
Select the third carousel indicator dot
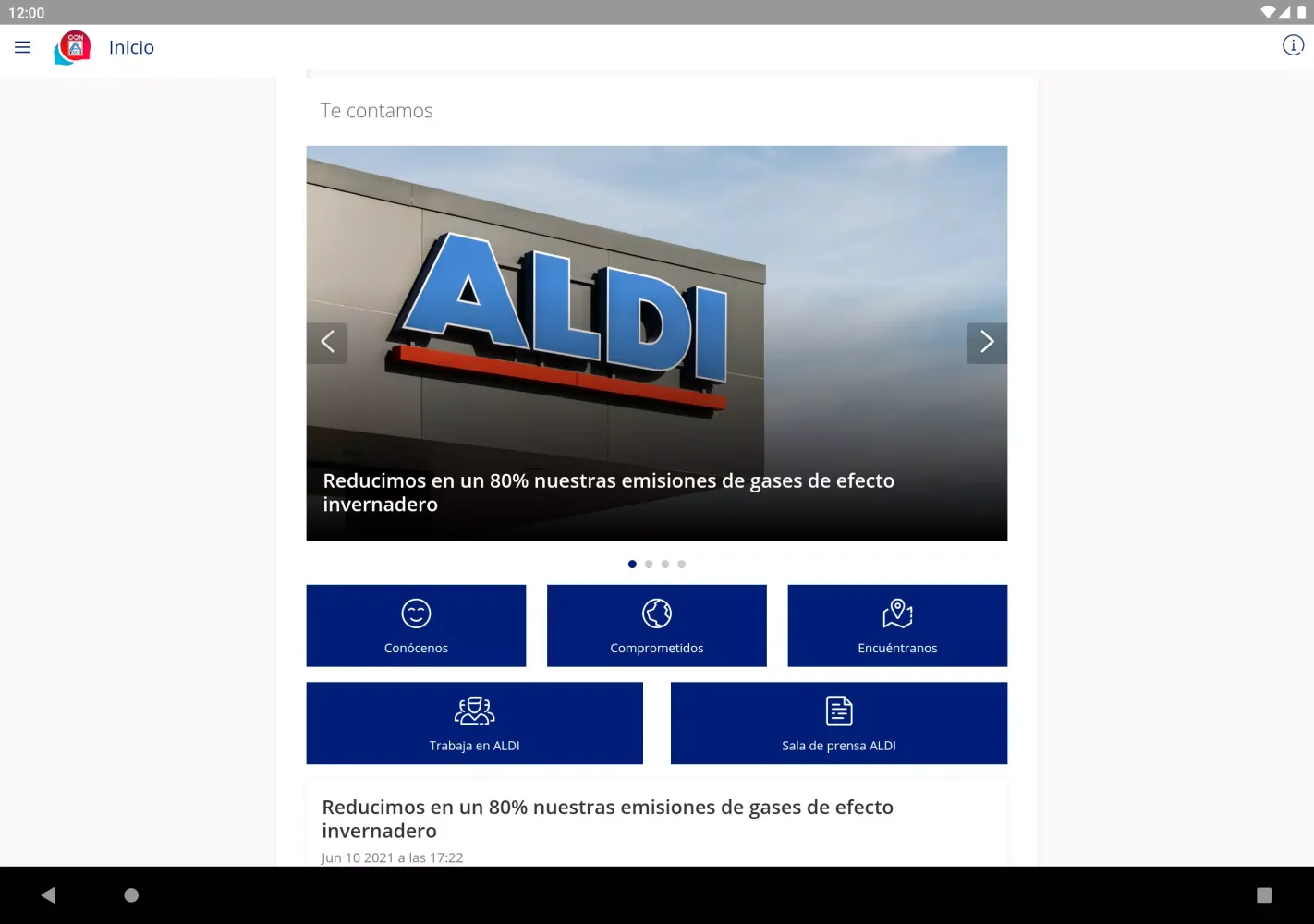pyautogui.click(x=665, y=564)
